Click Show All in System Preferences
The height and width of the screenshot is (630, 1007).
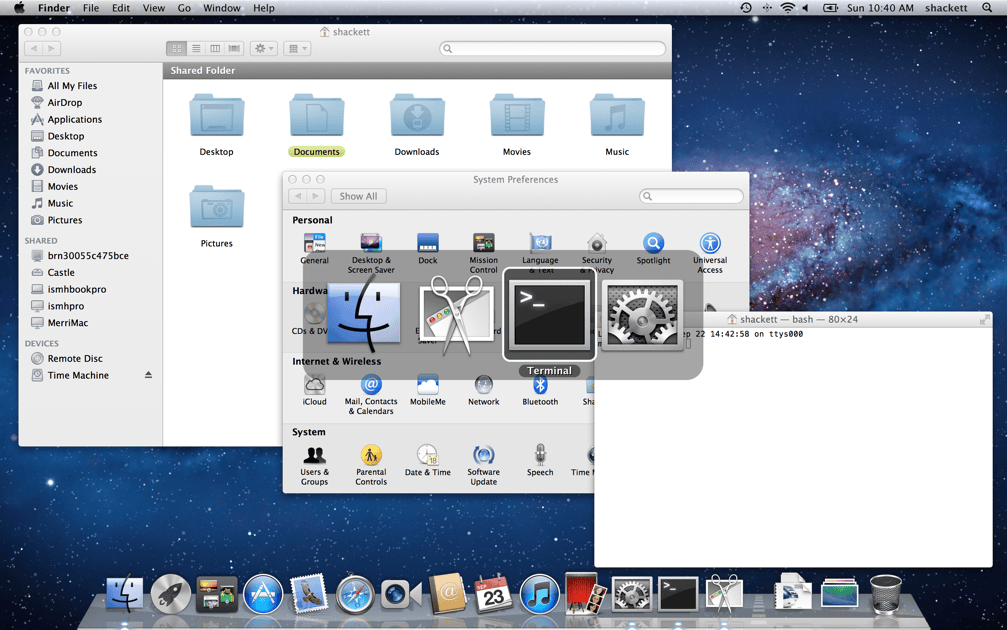click(358, 196)
